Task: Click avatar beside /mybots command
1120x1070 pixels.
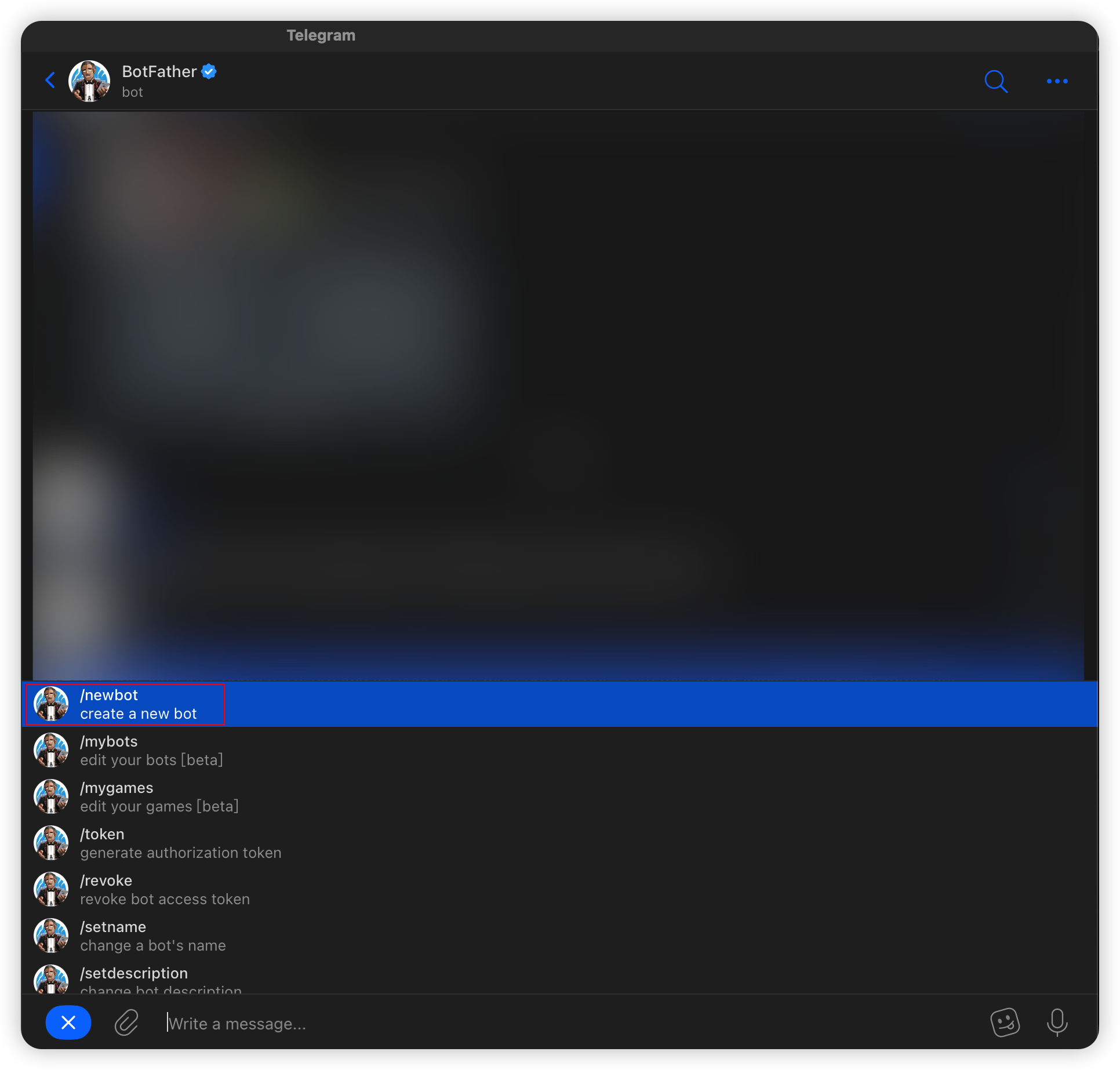Action: click(x=51, y=750)
